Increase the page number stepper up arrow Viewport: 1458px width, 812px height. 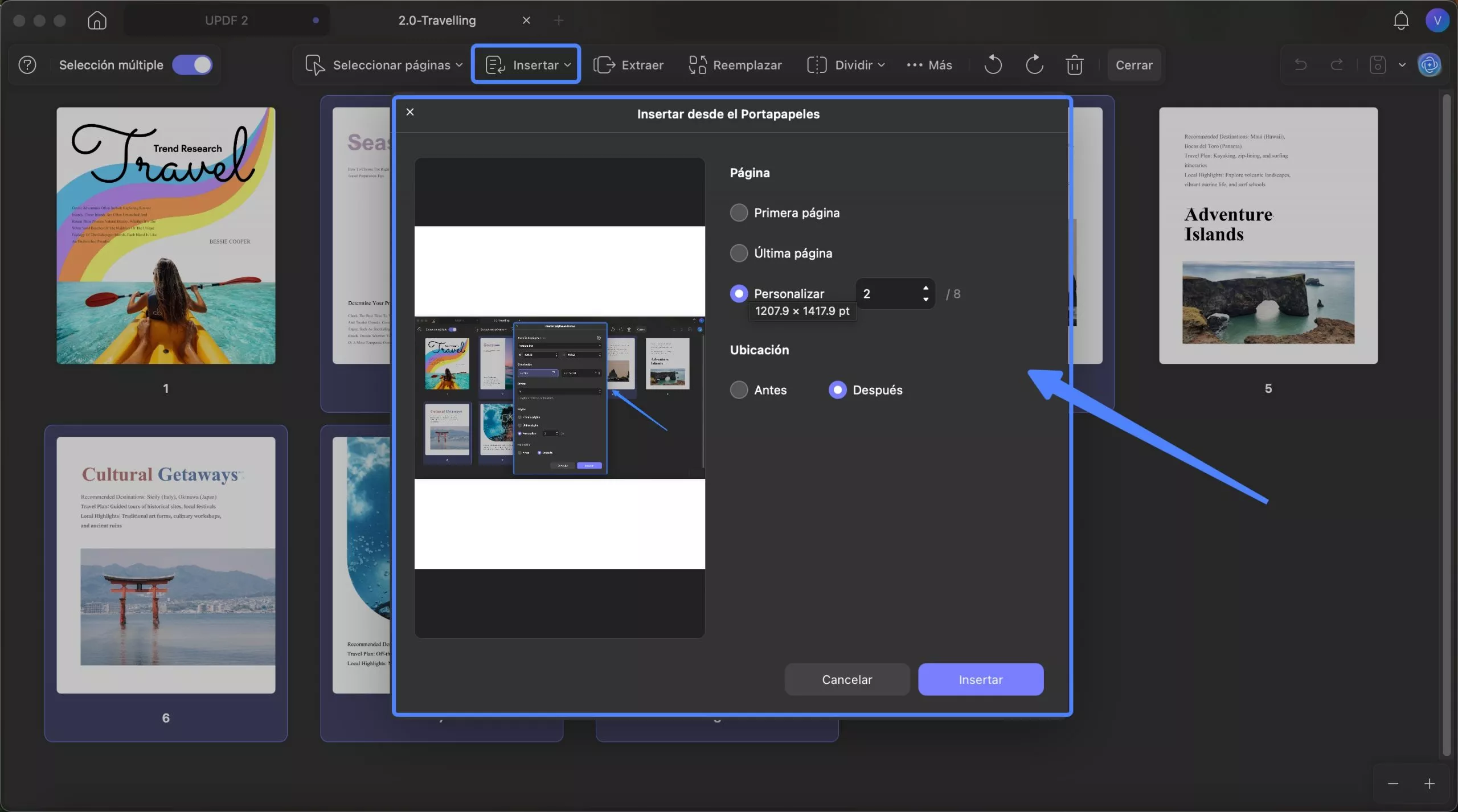pyautogui.click(x=926, y=288)
